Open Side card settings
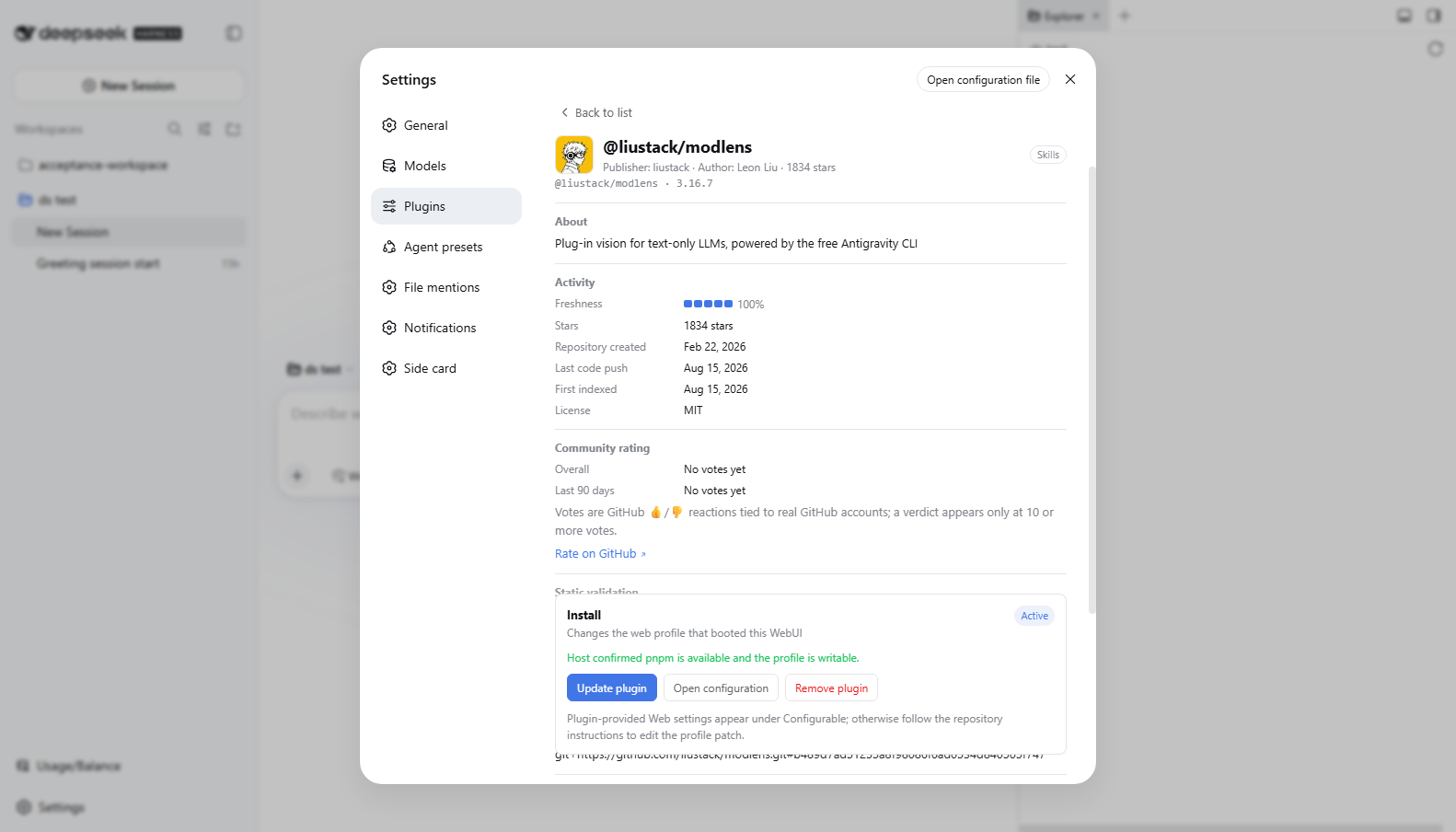The width and height of the screenshot is (1456, 832). click(x=446, y=368)
